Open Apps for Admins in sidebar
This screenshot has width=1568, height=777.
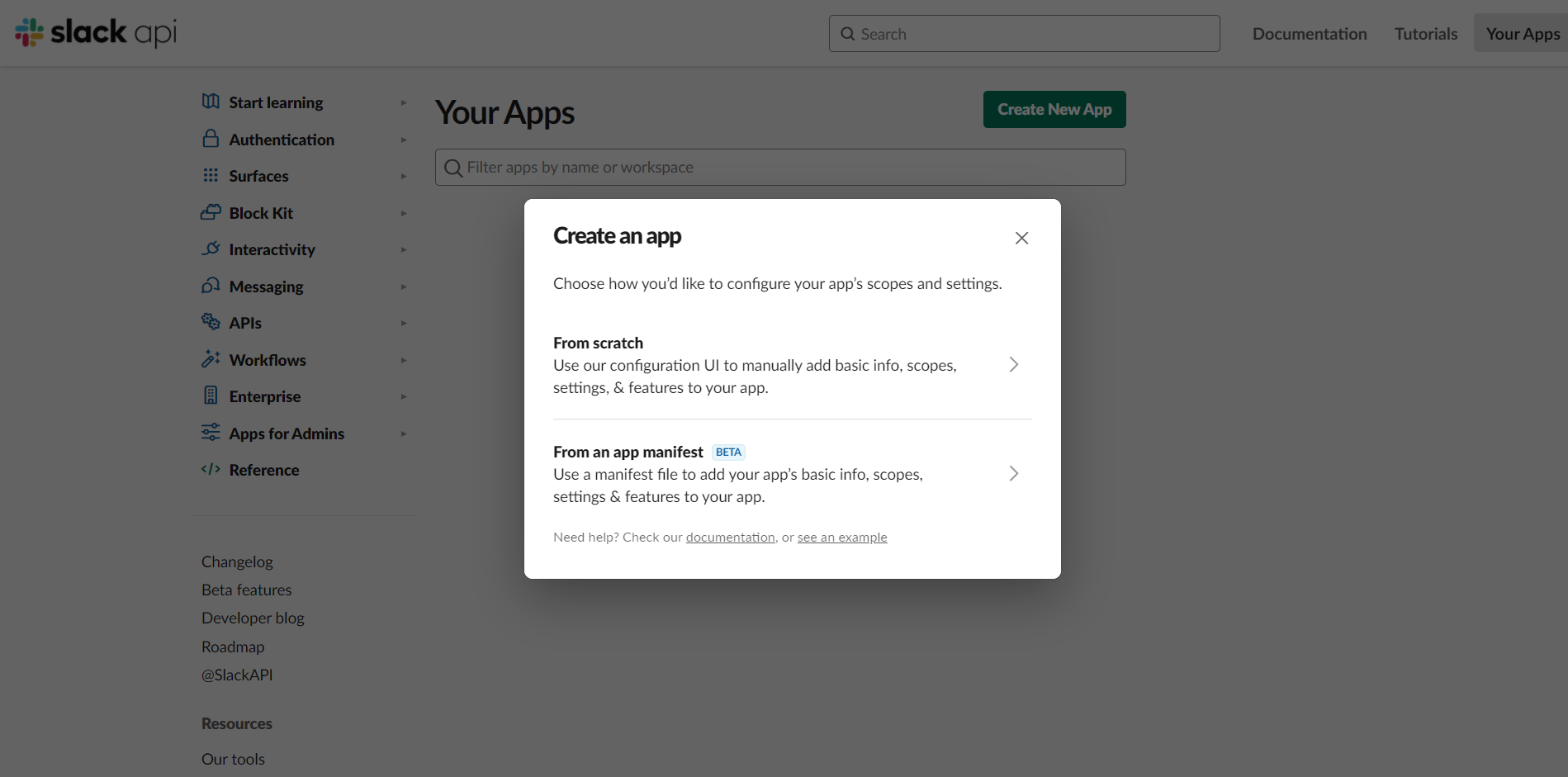[287, 434]
